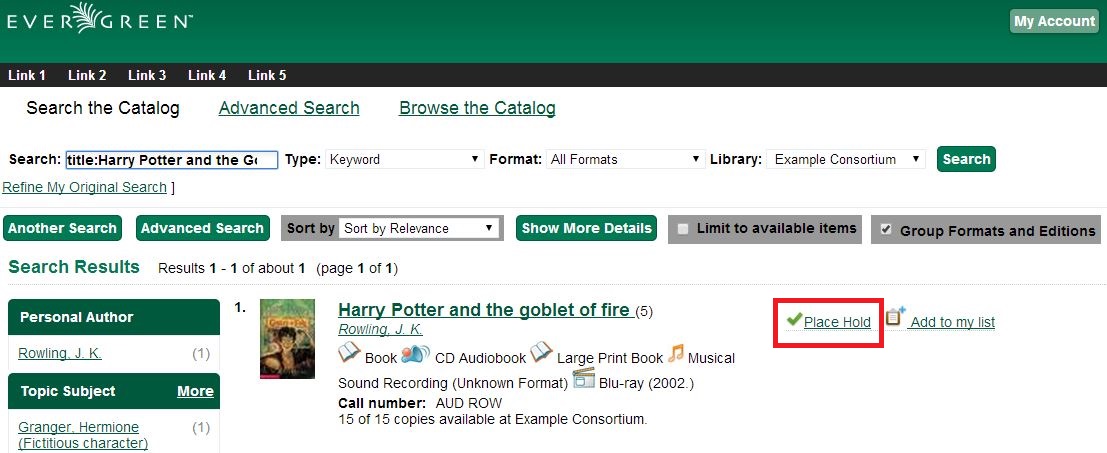This screenshot has width=1107, height=453.
Task: Click the green checkmark Place Hold icon
Action: (x=794, y=320)
